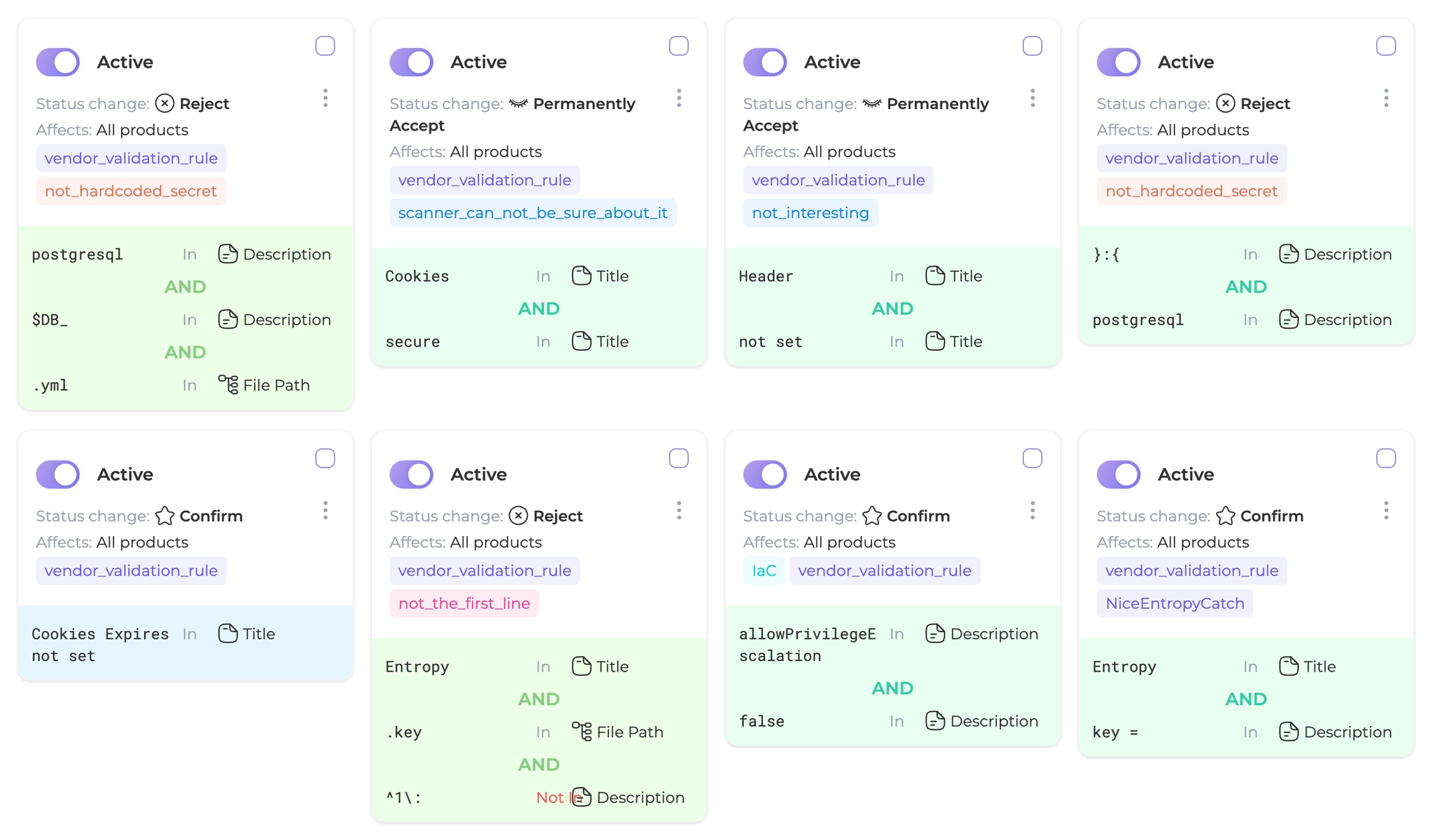Screen dimensions: 1432x840
Task: Click the In selector next to Entropy
Action: (x=543, y=666)
